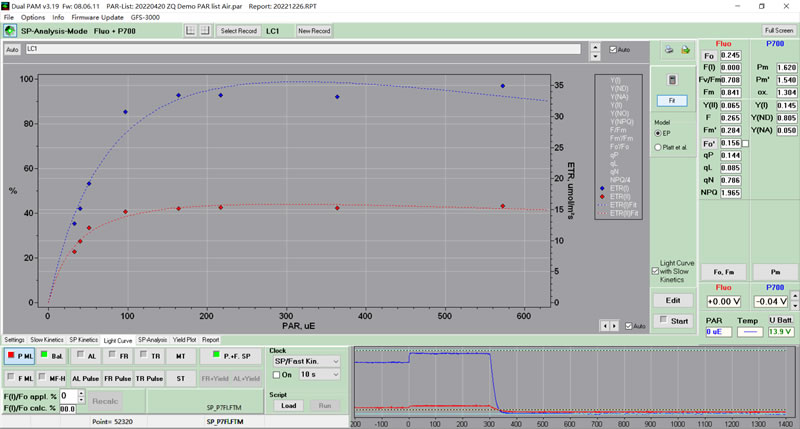Enable the Clock On checkbox

(x=277, y=374)
